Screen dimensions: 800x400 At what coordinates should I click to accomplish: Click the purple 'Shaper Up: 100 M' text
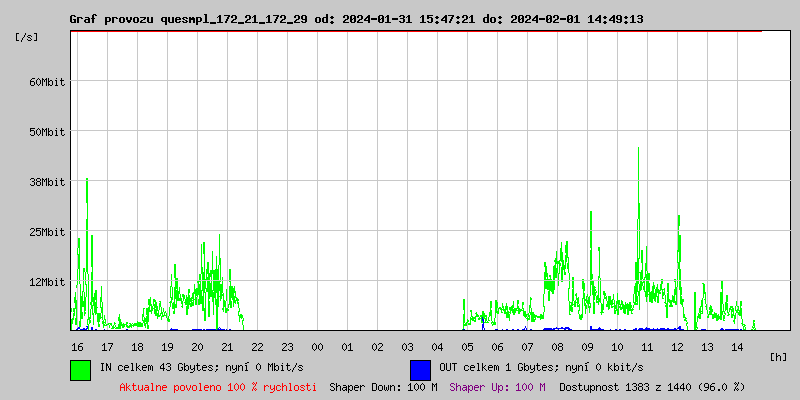coord(497,387)
